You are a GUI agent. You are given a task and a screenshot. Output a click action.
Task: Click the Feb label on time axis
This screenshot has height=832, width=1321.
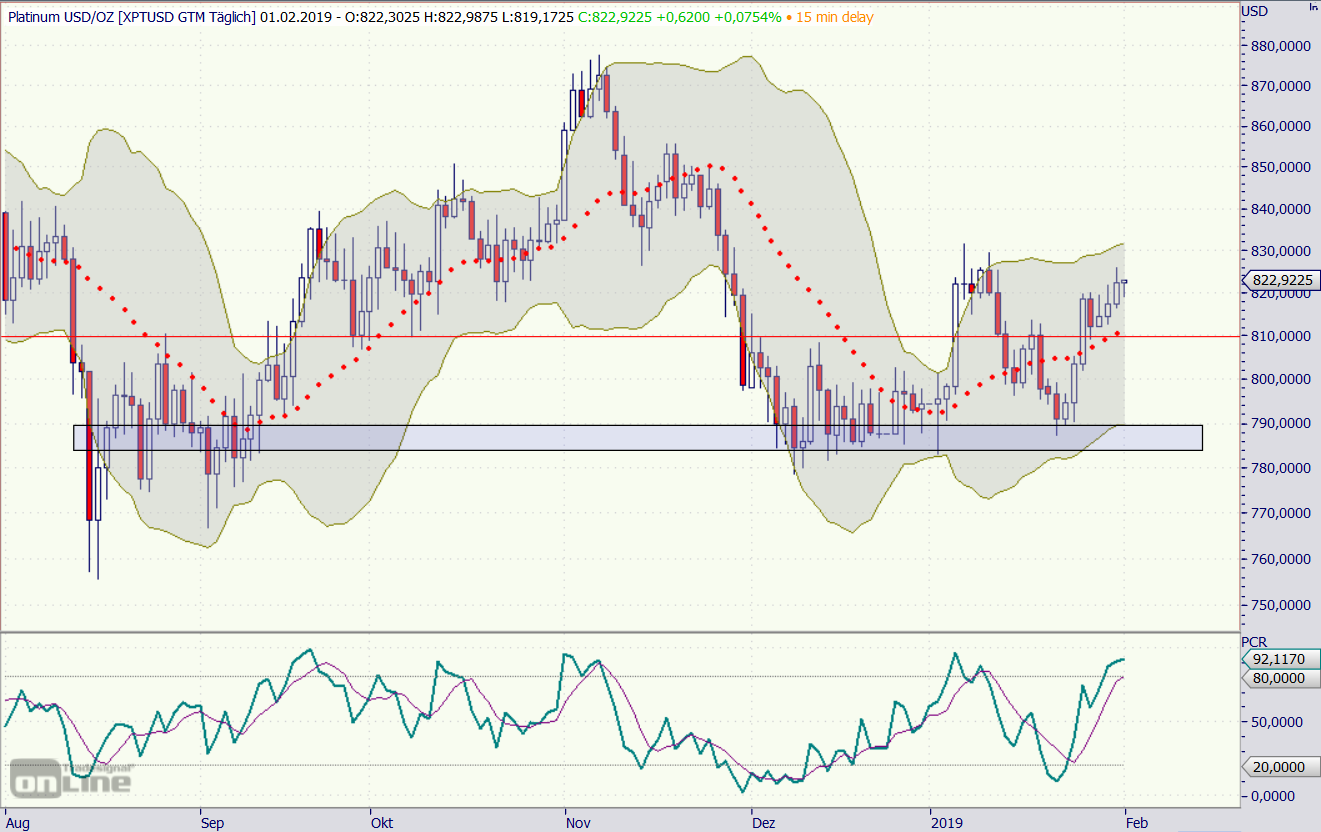(x=1136, y=823)
